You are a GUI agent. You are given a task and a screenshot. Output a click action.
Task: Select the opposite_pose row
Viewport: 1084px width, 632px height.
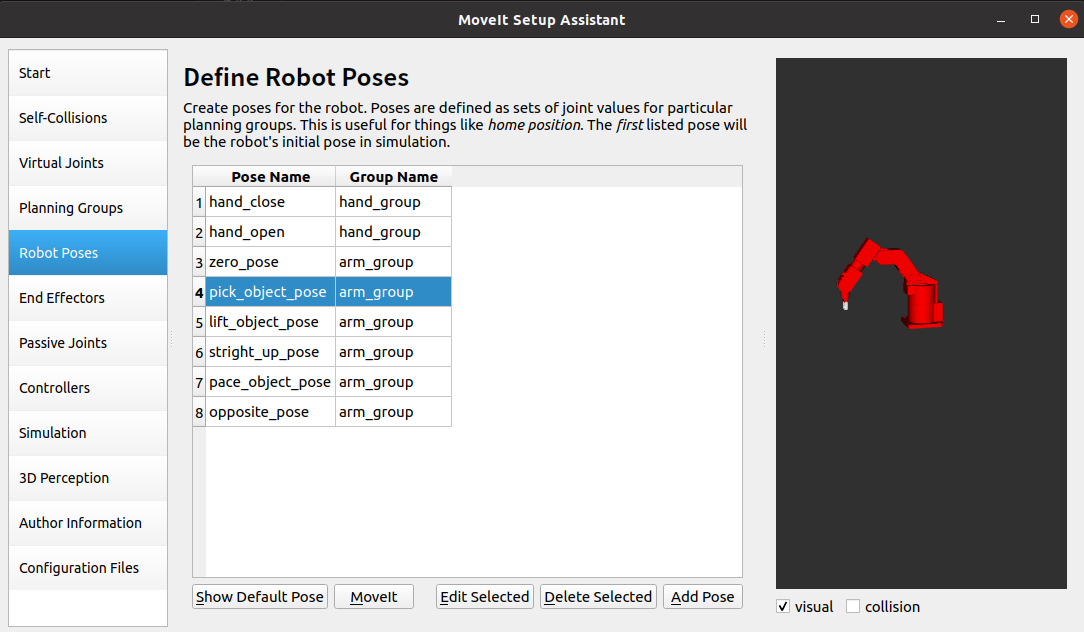coord(270,412)
